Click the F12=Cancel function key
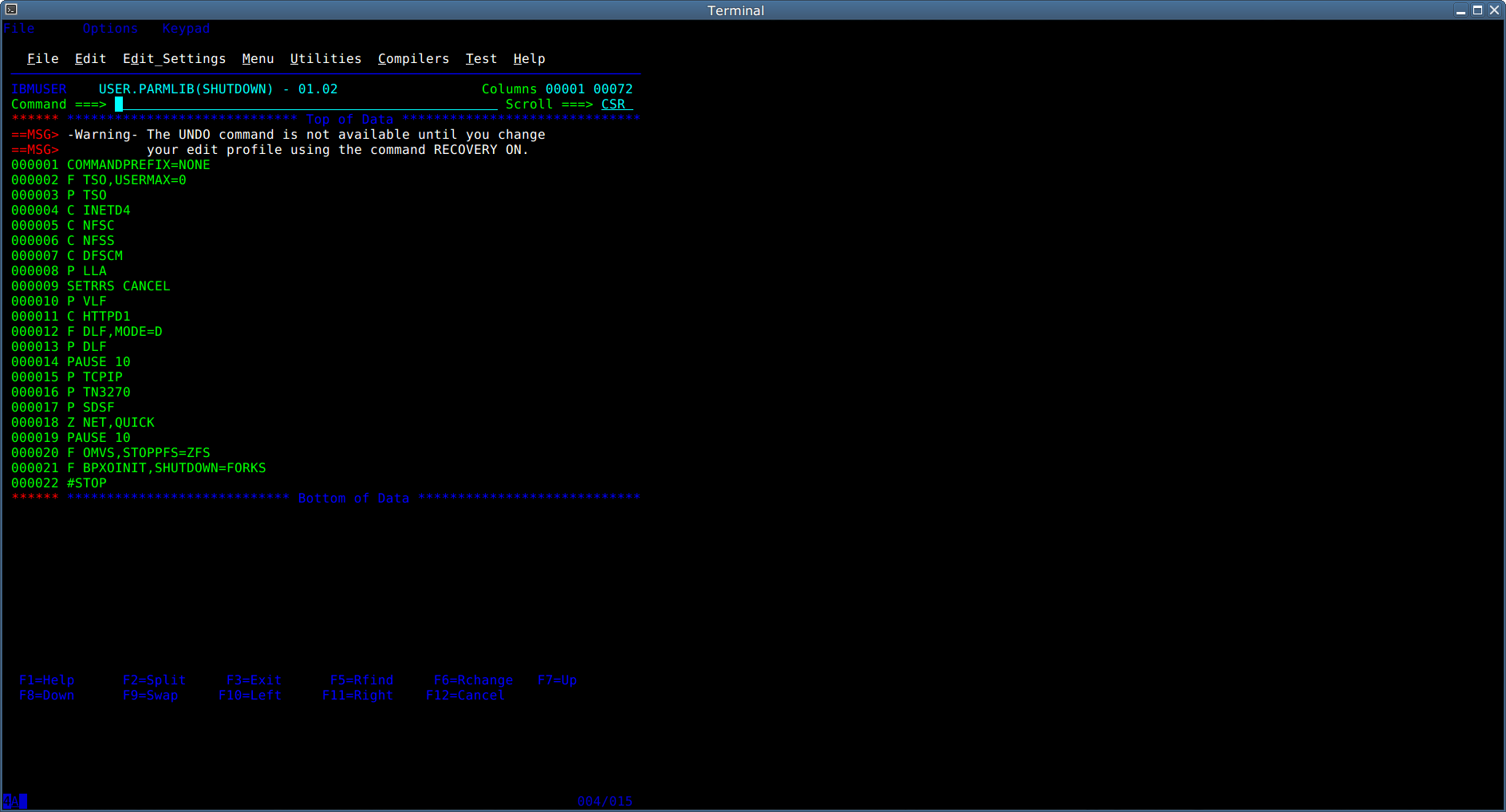 coord(465,696)
